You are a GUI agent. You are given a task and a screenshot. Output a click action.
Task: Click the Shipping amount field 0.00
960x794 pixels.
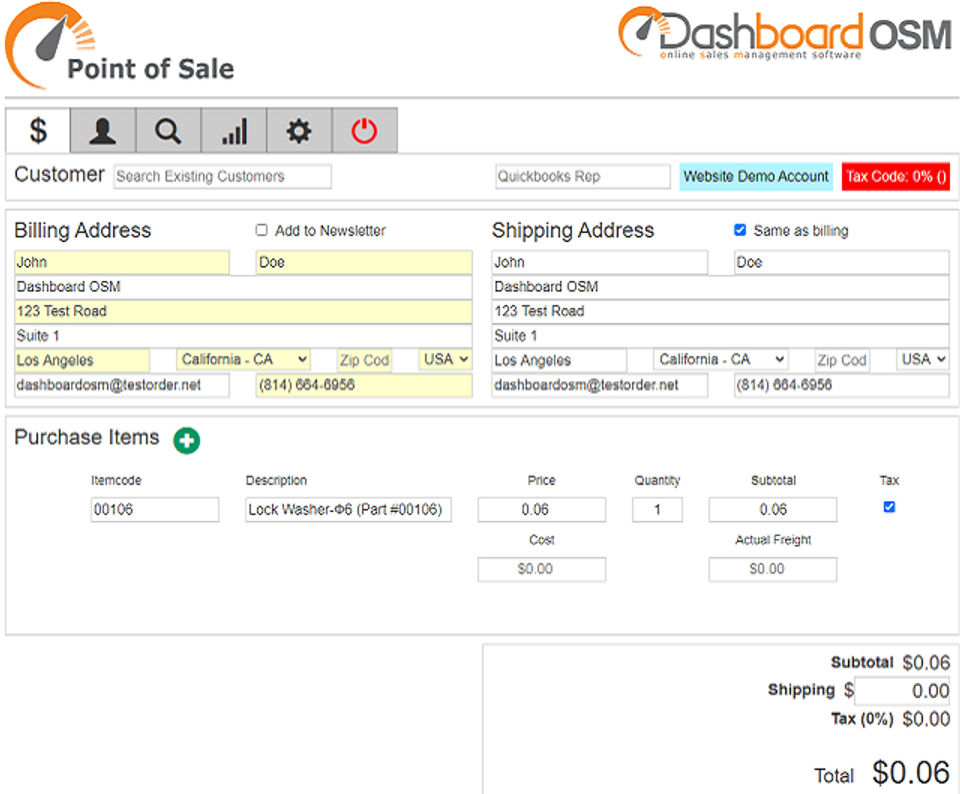click(x=902, y=691)
